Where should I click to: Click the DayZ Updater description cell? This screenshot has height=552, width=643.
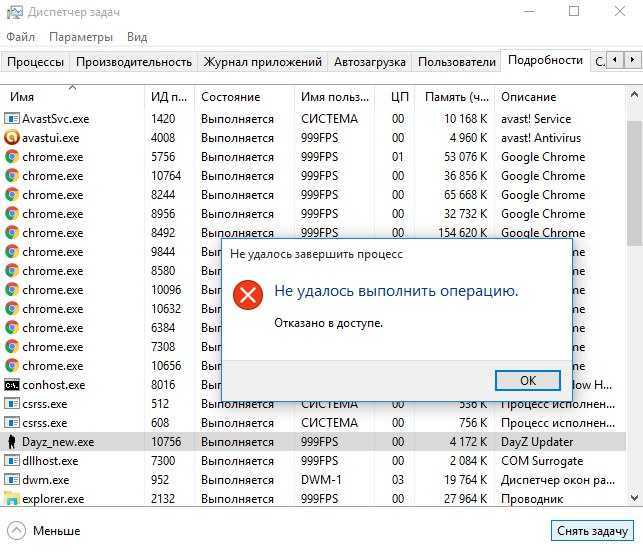537,442
